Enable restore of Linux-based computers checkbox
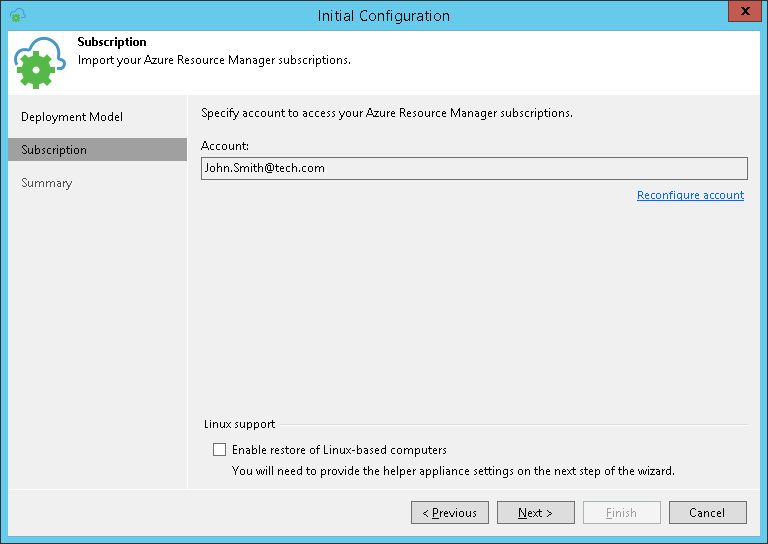Screen dimensions: 768x544 click(x=219, y=450)
